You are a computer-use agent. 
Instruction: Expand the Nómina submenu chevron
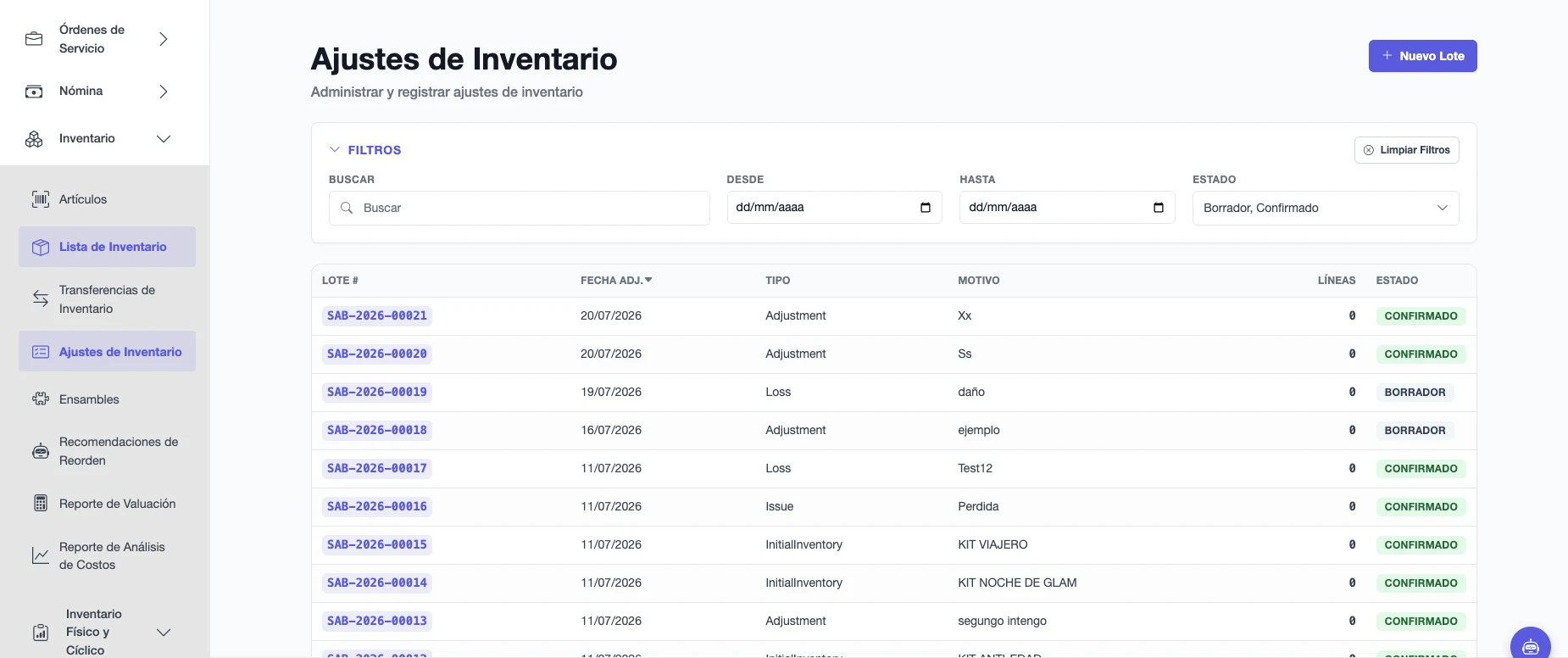point(164,92)
